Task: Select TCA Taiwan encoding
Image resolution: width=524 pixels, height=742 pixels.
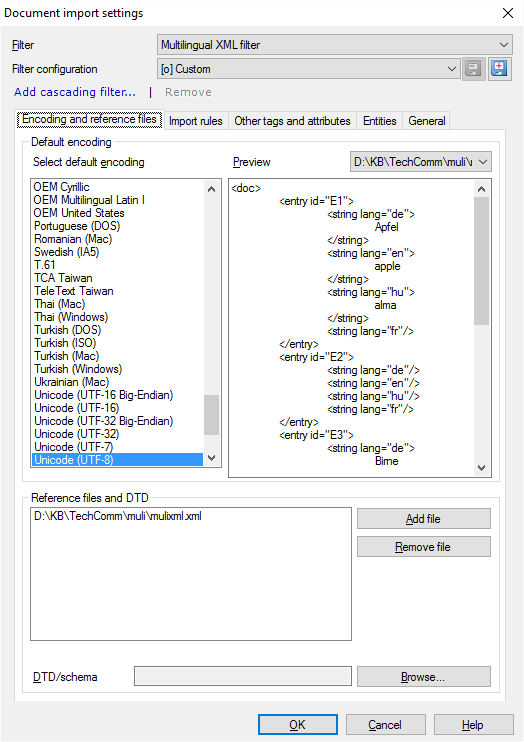Action: tap(117, 278)
